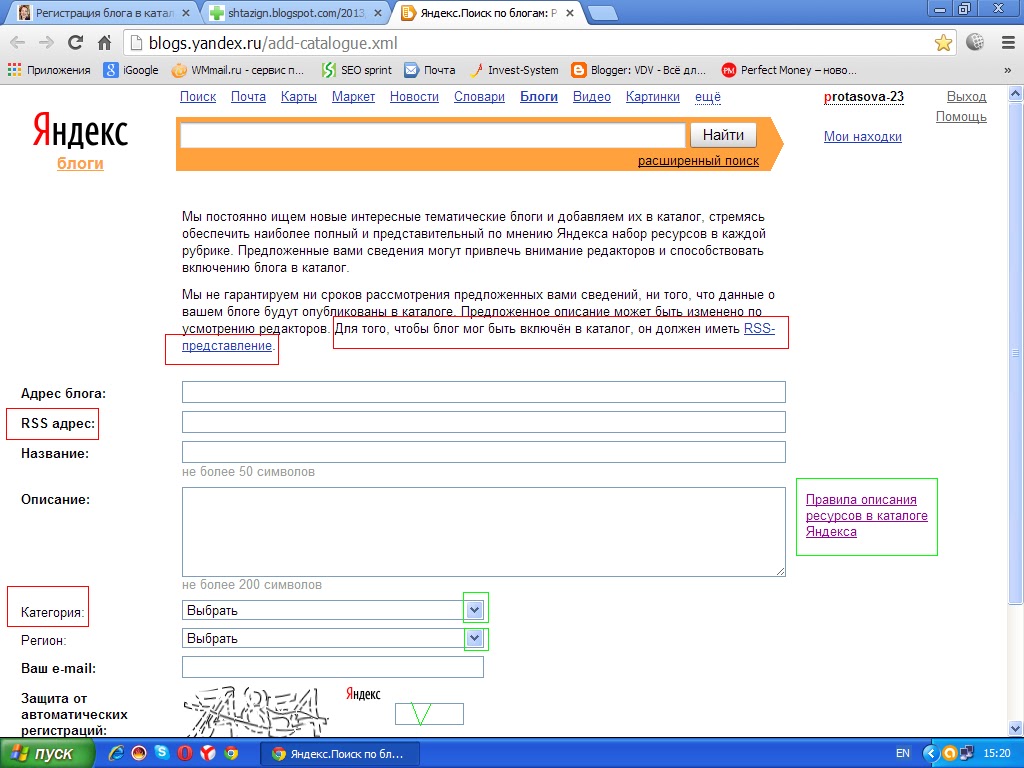1024x768 pixels.
Task: Click the Пуск start button
Action: click(x=47, y=753)
